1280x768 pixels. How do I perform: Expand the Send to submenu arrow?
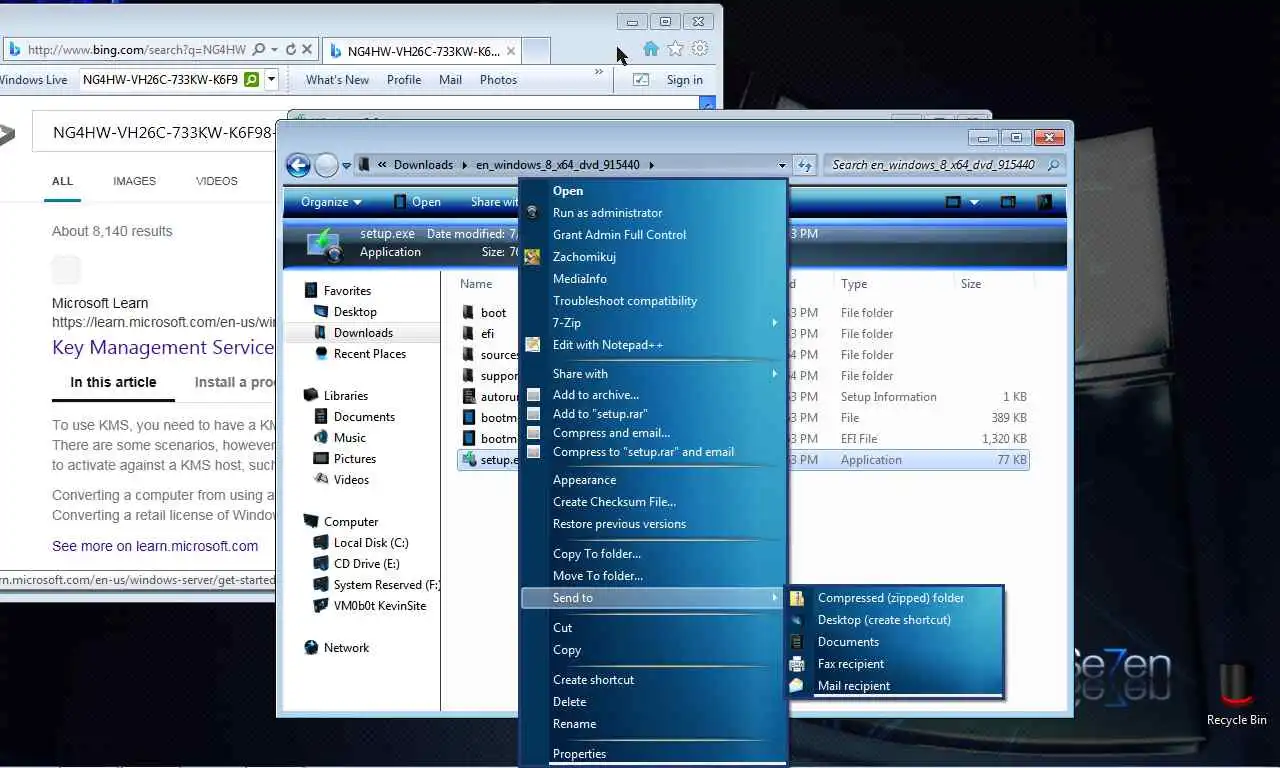point(775,598)
